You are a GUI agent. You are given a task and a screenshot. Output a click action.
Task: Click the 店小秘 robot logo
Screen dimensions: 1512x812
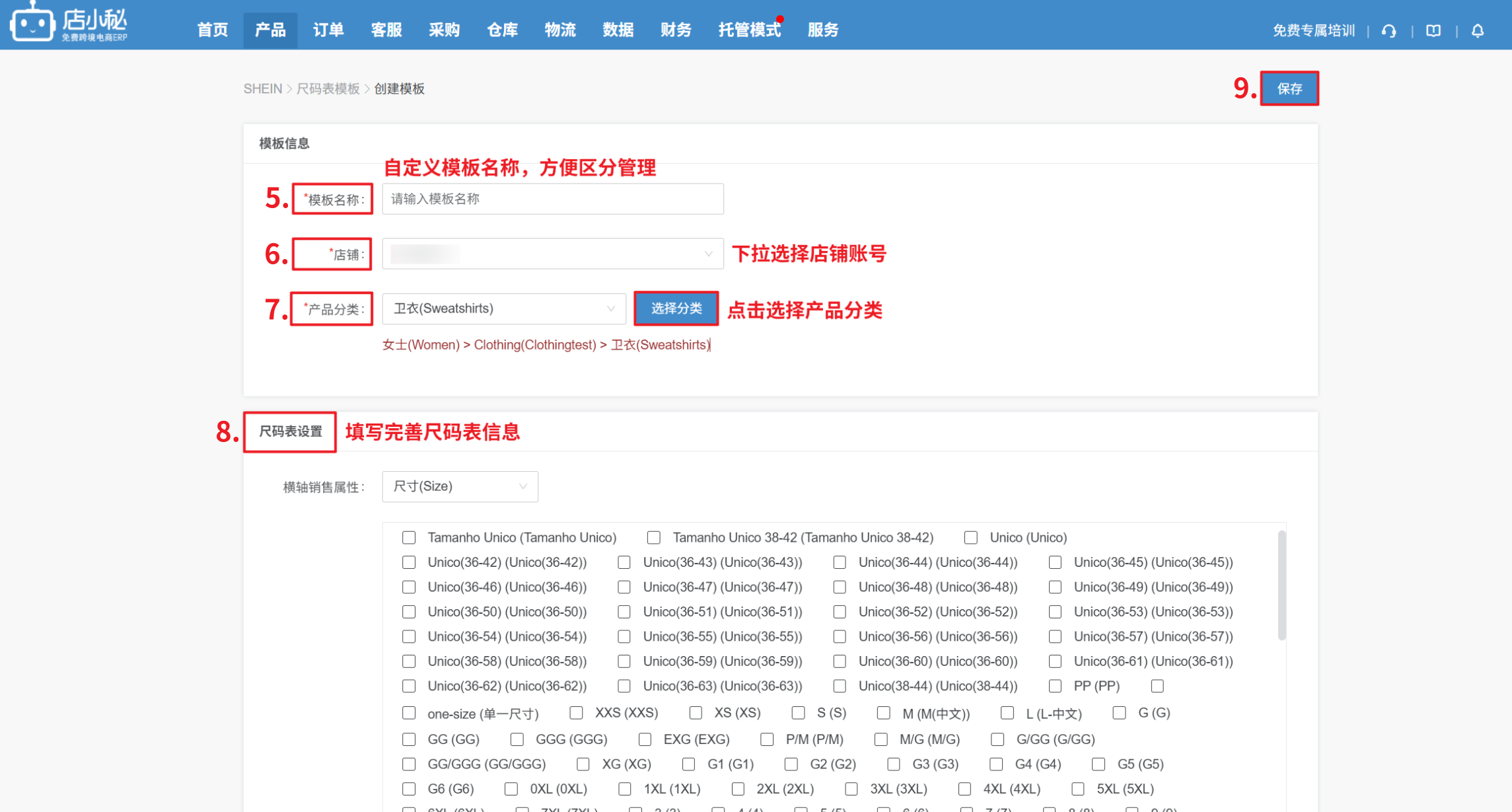[33, 24]
